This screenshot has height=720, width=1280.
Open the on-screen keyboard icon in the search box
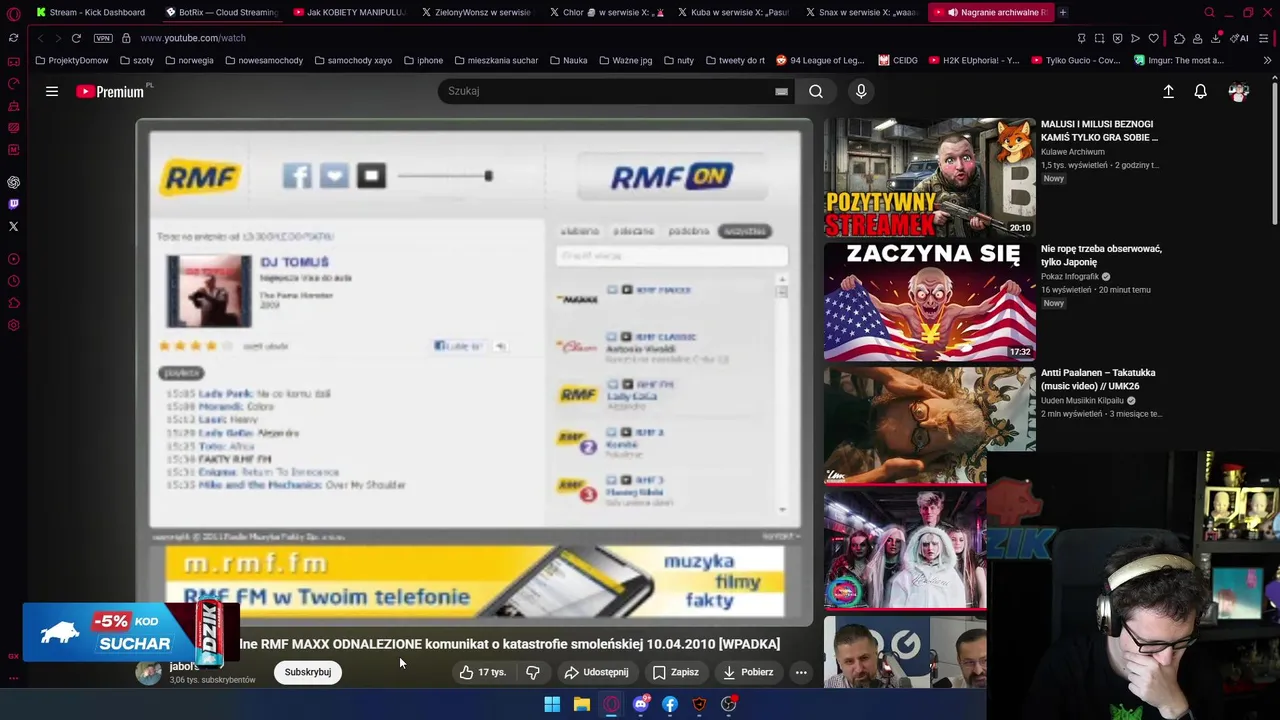(781, 91)
